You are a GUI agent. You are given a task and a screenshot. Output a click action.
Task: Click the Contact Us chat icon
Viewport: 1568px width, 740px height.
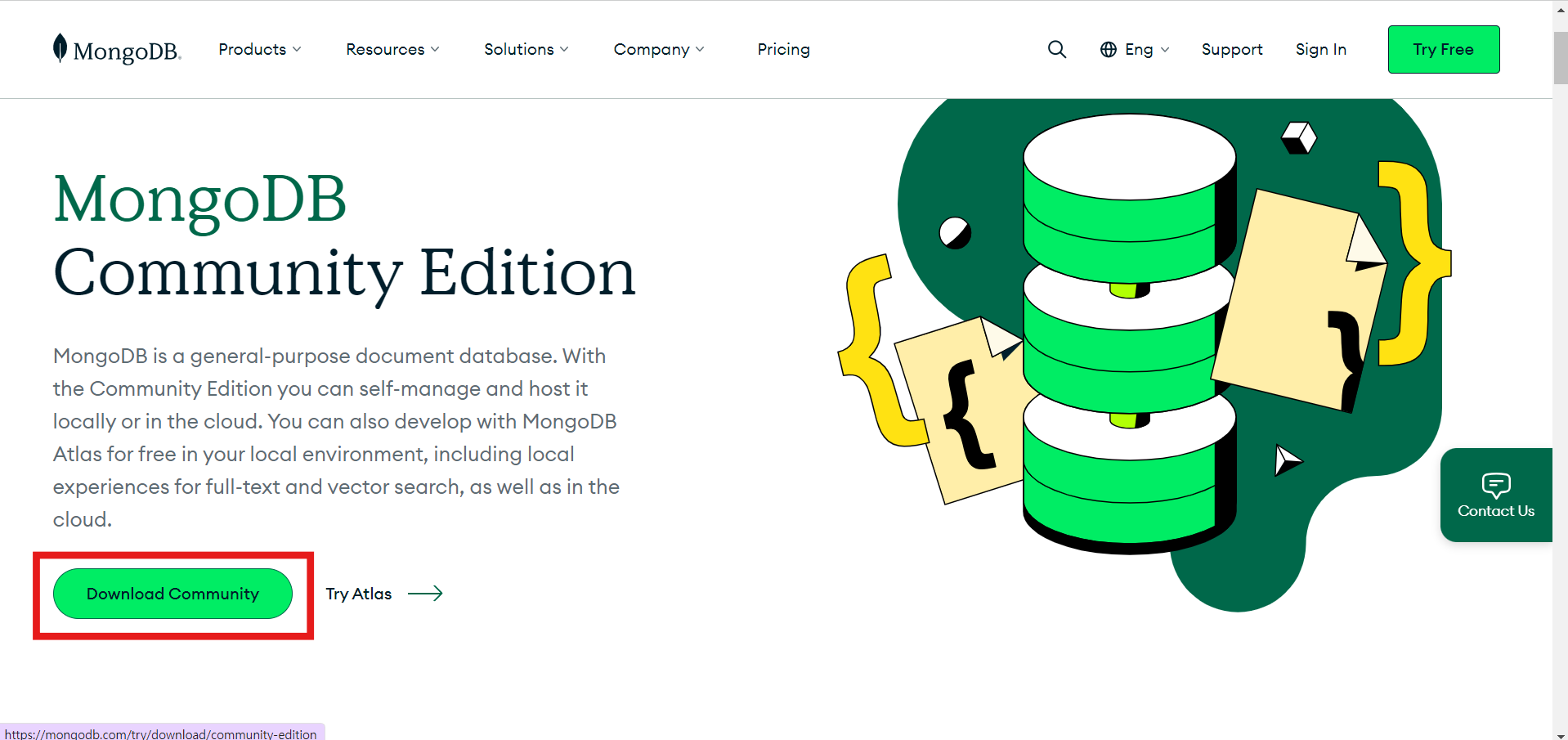coord(1496,485)
